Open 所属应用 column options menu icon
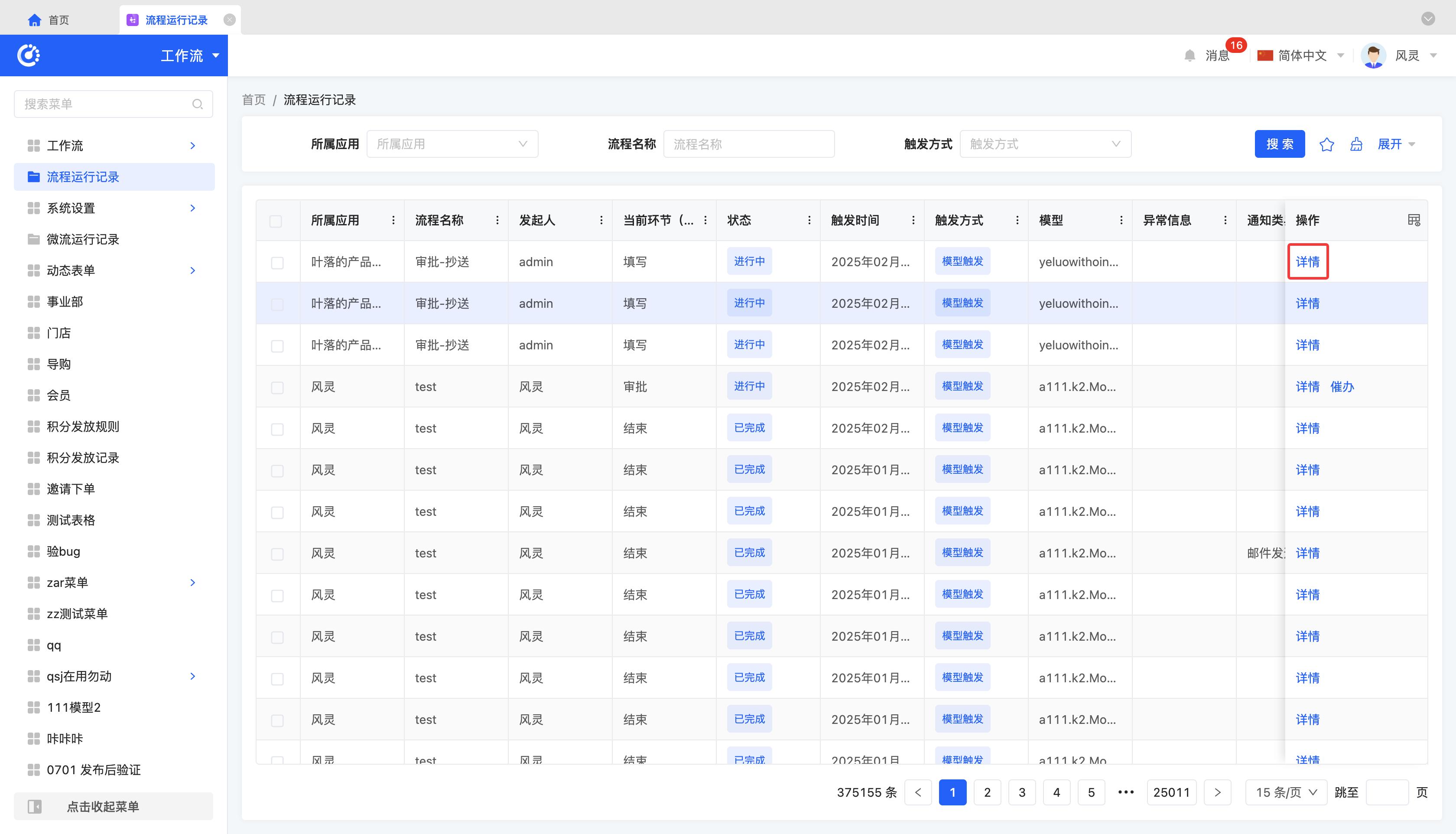 (x=393, y=221)
